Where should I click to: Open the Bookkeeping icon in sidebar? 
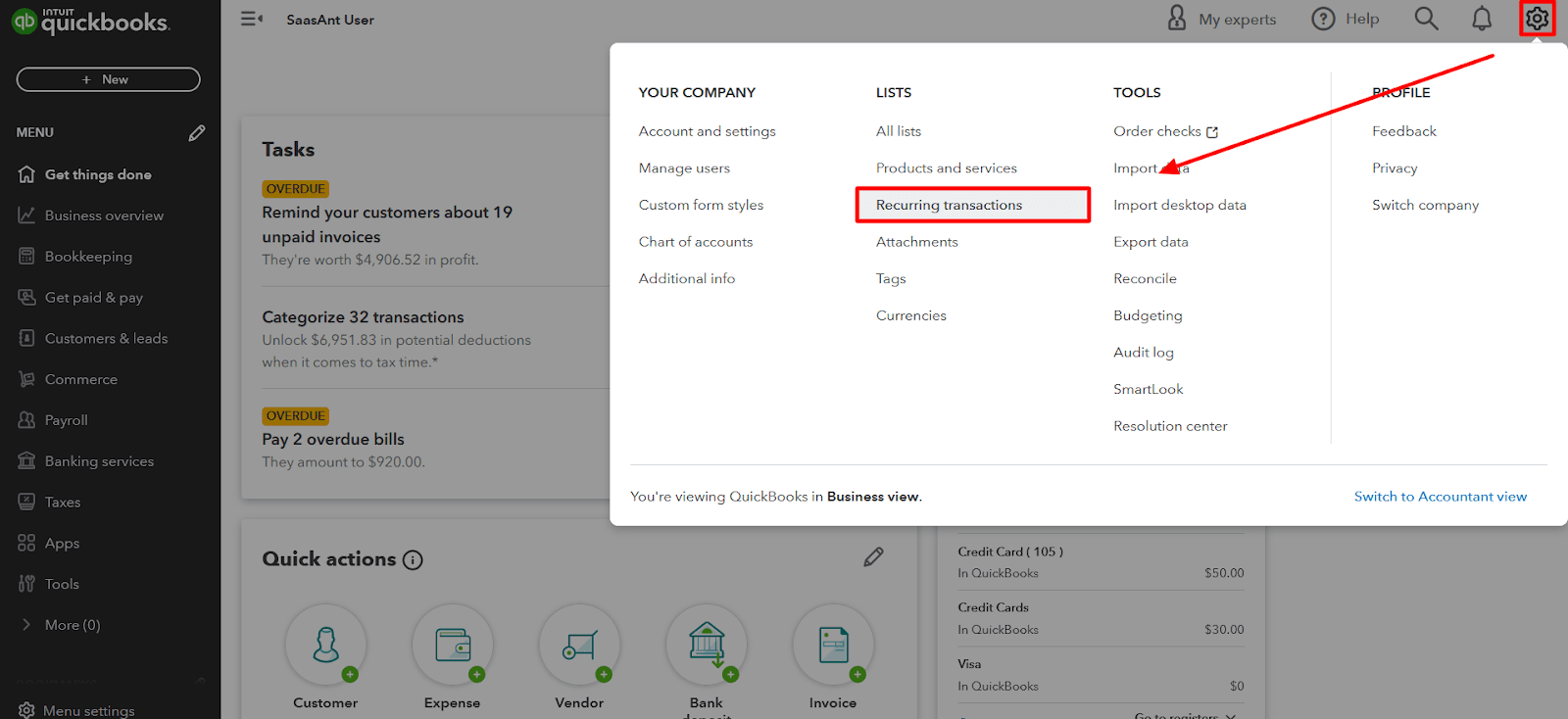click(26, 257)
